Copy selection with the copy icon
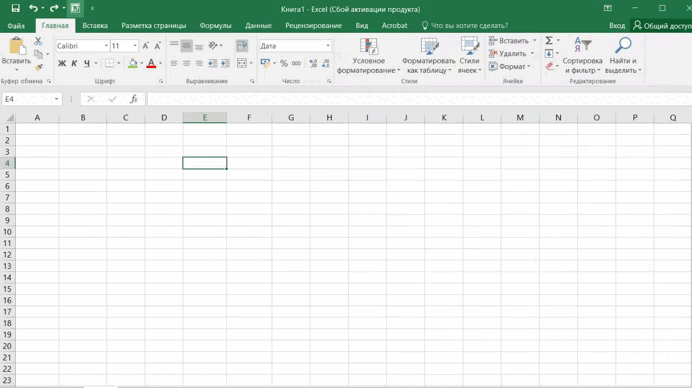692x388 pixels. pyautogui.click(x=38, y=54)
